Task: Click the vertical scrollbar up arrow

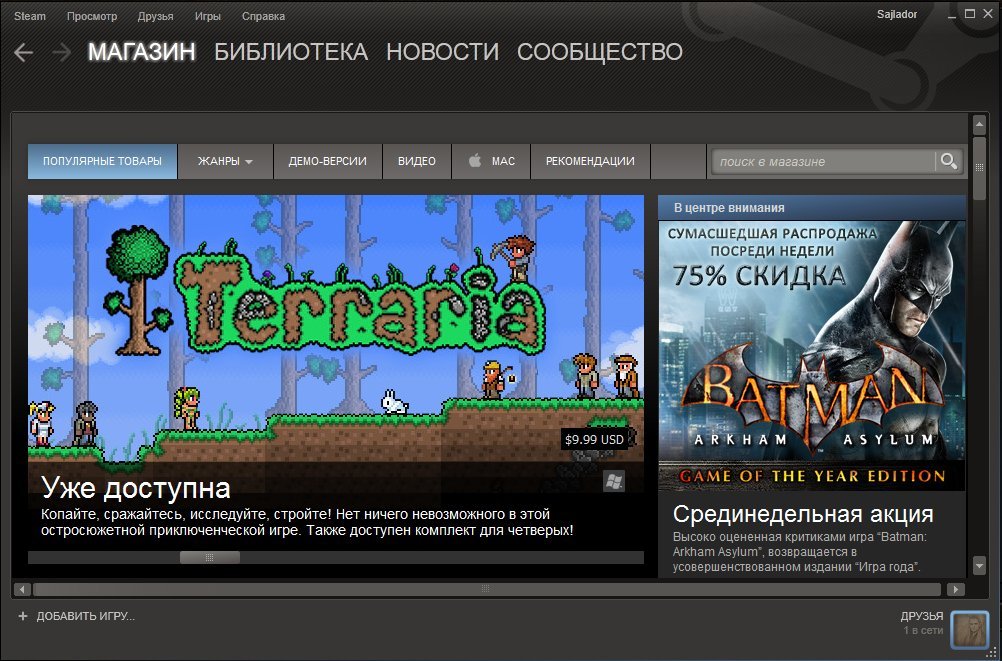Action: point(979,125)
